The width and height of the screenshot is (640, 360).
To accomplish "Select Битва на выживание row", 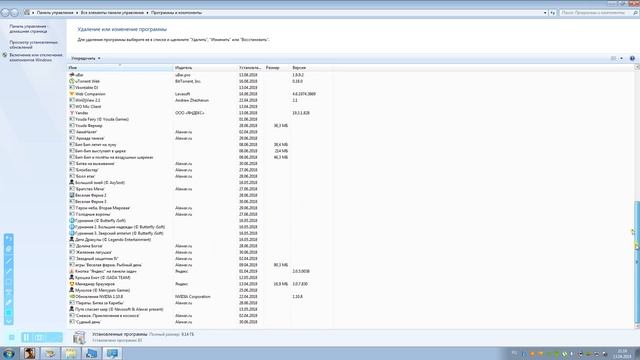I will (200, 164).
